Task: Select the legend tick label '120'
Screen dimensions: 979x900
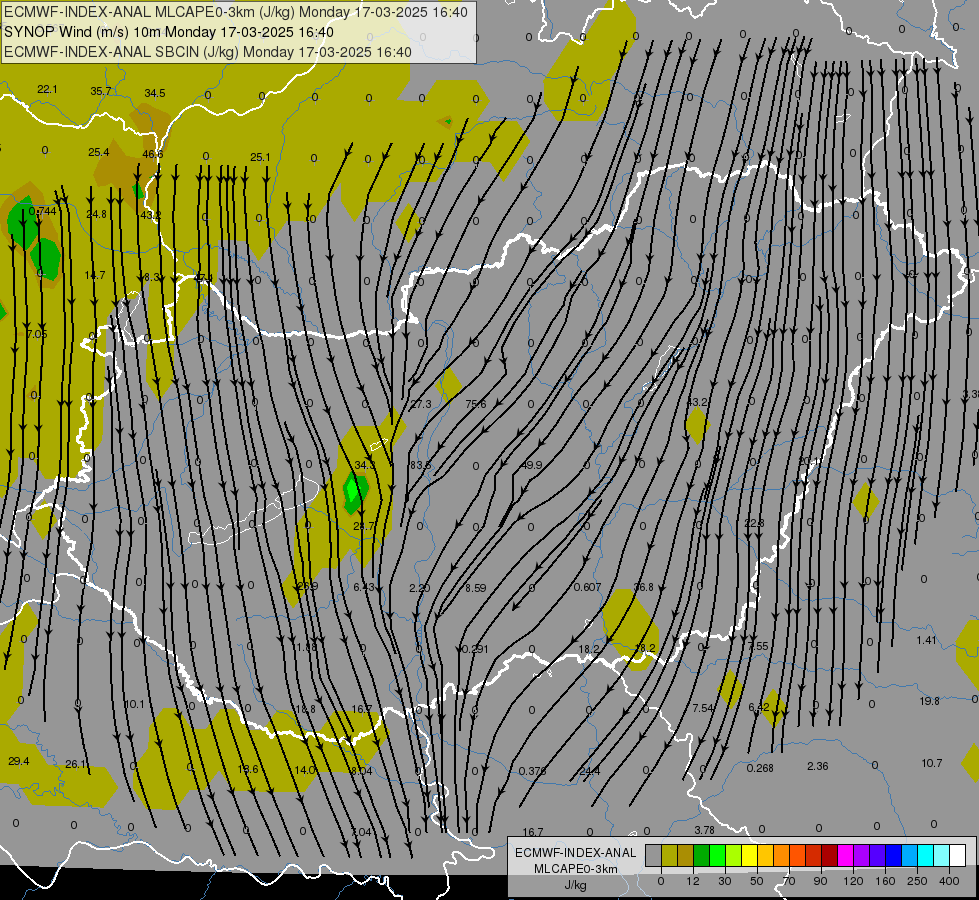Action: coord(853,881)
